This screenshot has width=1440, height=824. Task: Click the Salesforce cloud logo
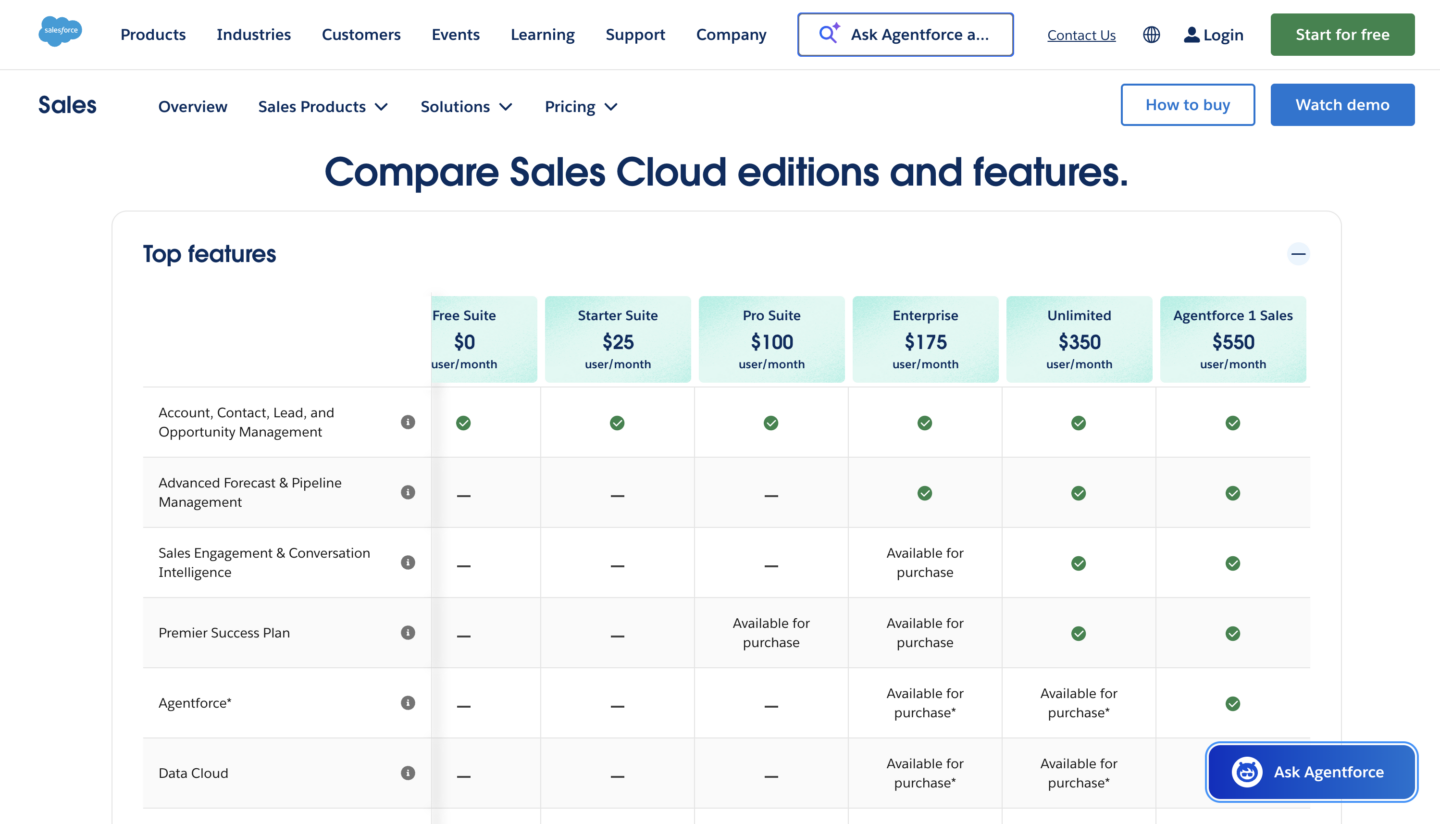point(60,31)
